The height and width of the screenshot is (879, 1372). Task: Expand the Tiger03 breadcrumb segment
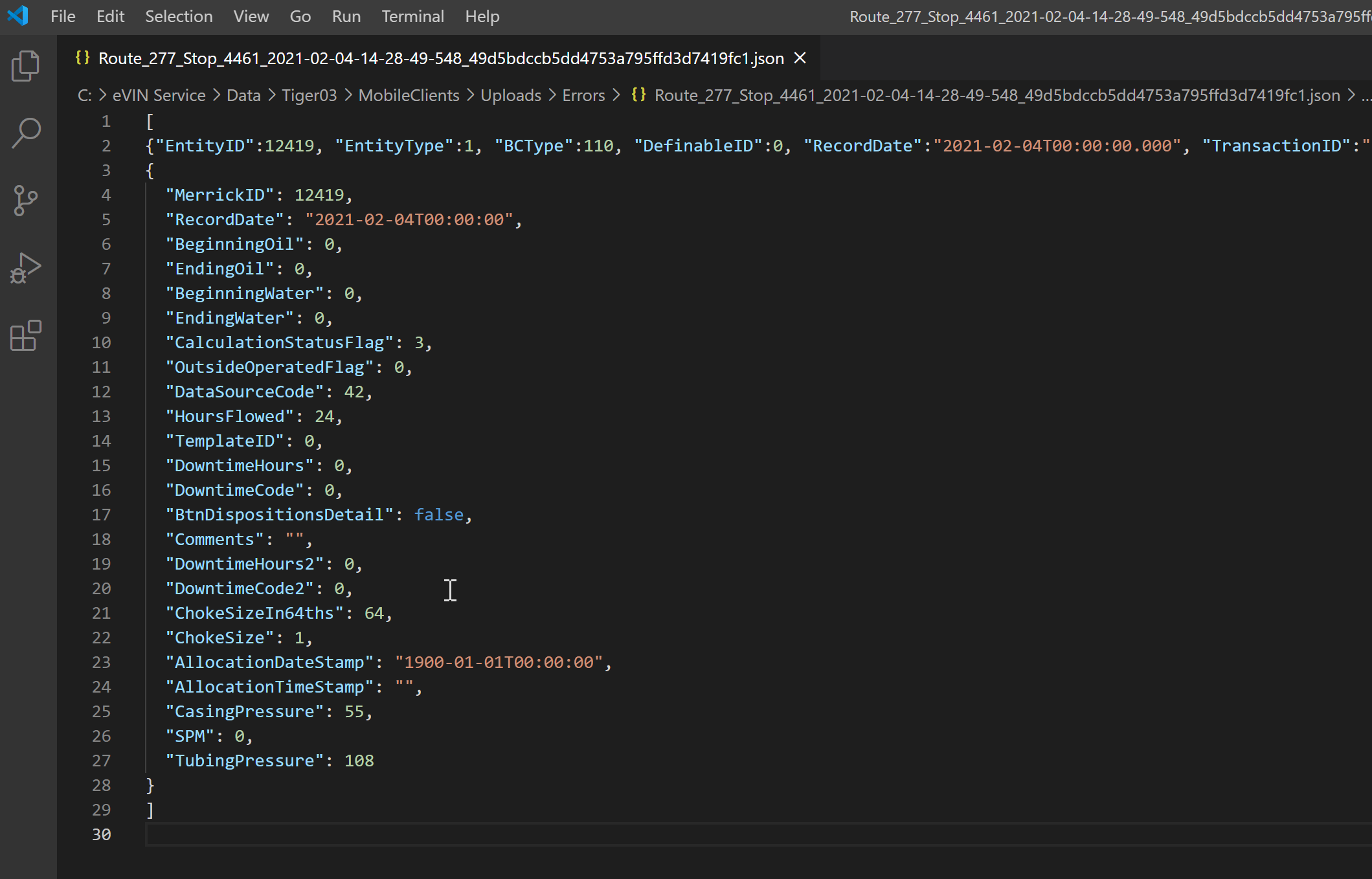click(x=309, y=95)
